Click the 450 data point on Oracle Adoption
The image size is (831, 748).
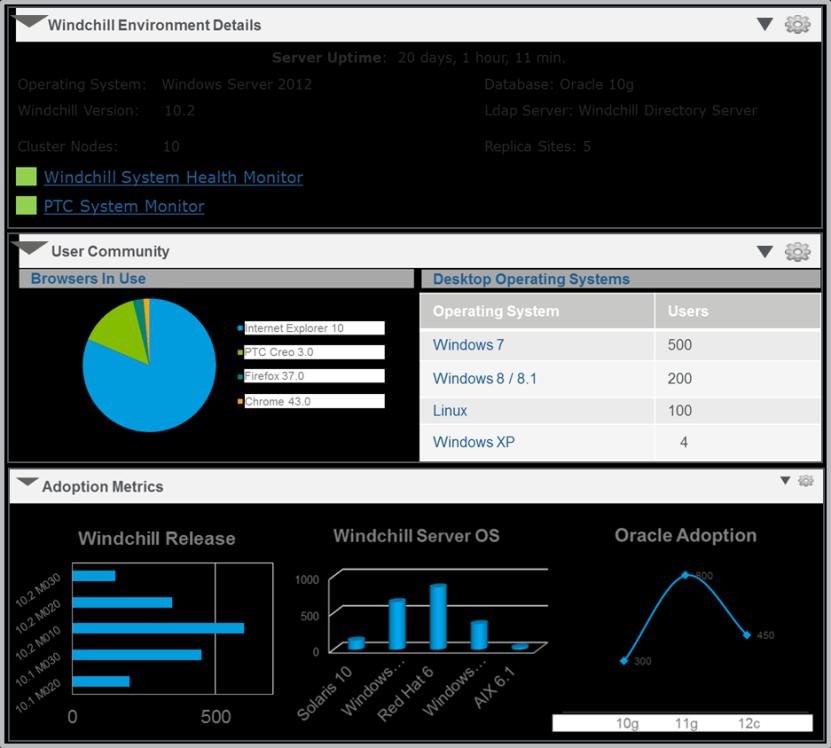[747, 635]
